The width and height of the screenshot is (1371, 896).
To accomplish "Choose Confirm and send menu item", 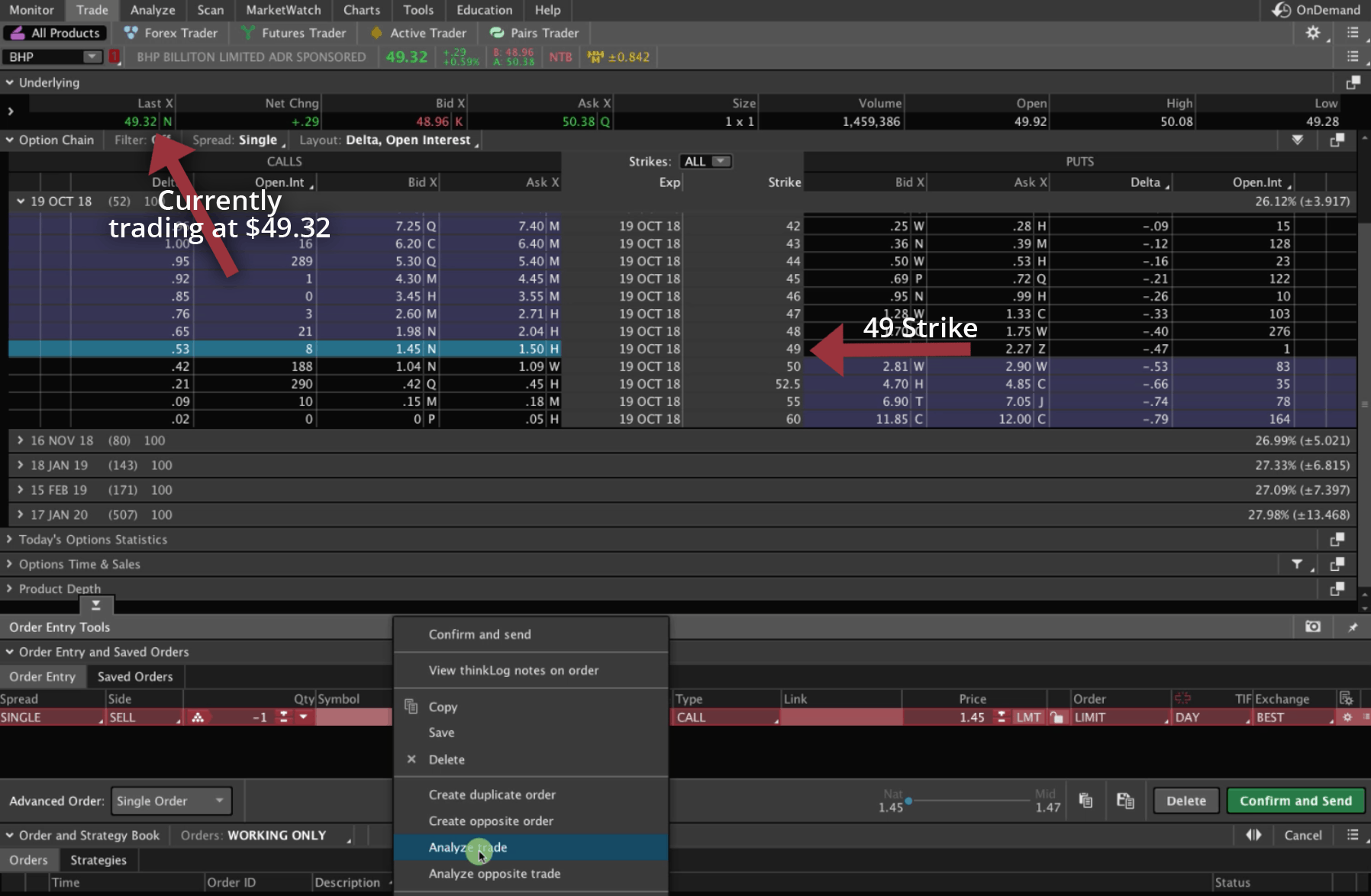I will [x=531, y=635].
